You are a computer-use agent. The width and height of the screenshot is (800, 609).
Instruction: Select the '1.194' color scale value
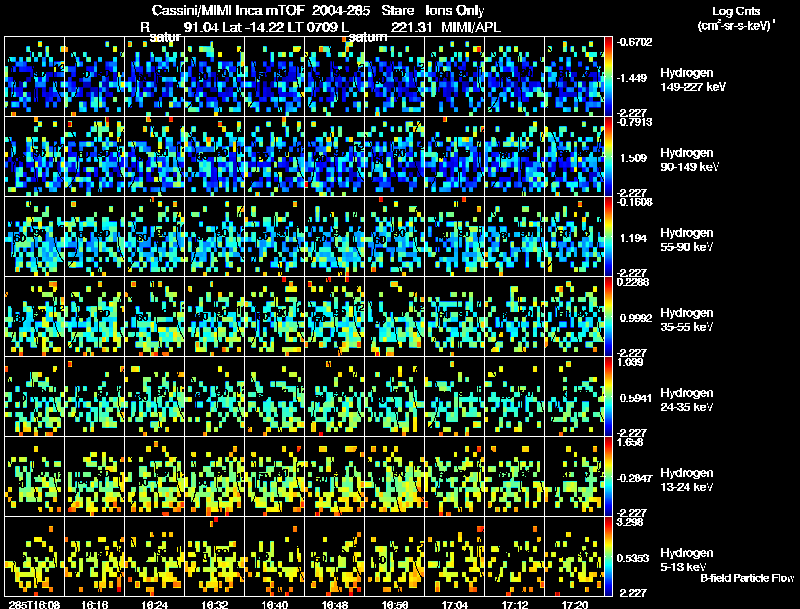[633, 238]
